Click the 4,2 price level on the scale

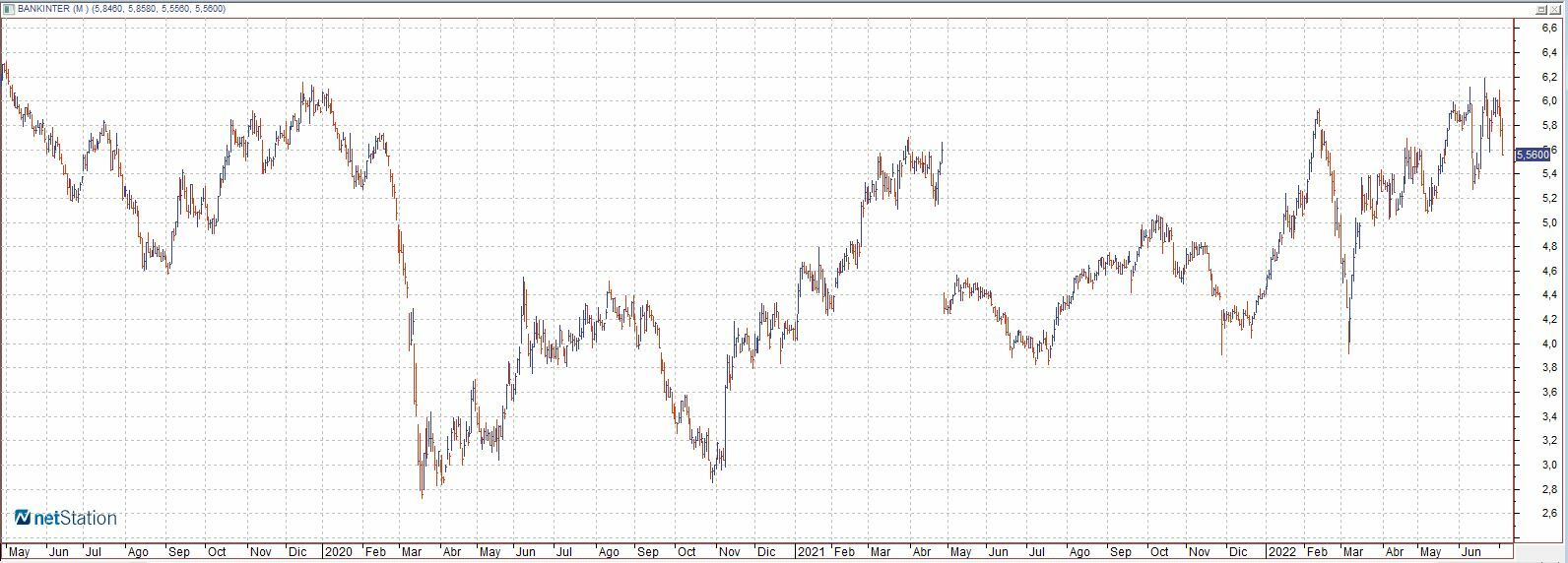[x=1549, y=320]
